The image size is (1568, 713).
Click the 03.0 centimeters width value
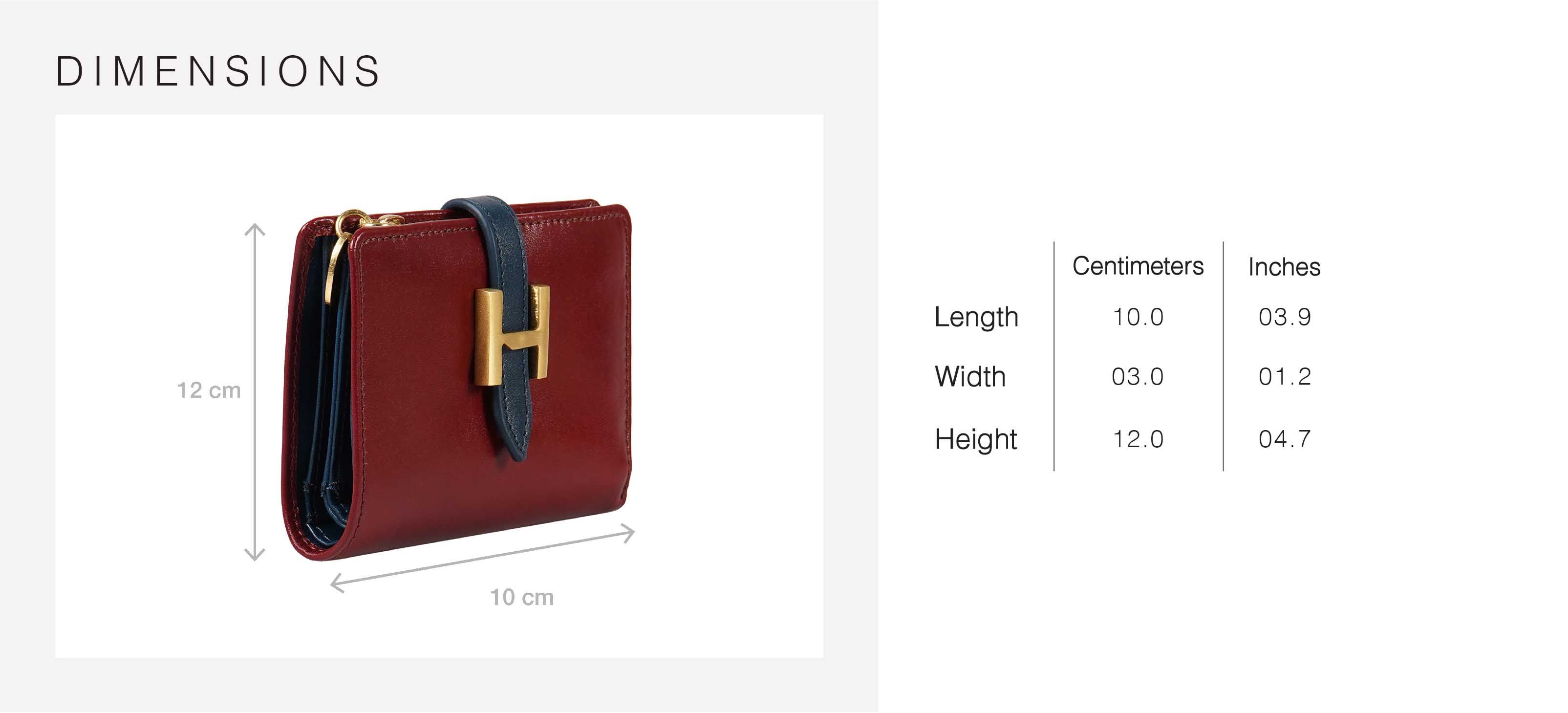pyautogui.click(x=1138, y=377)
